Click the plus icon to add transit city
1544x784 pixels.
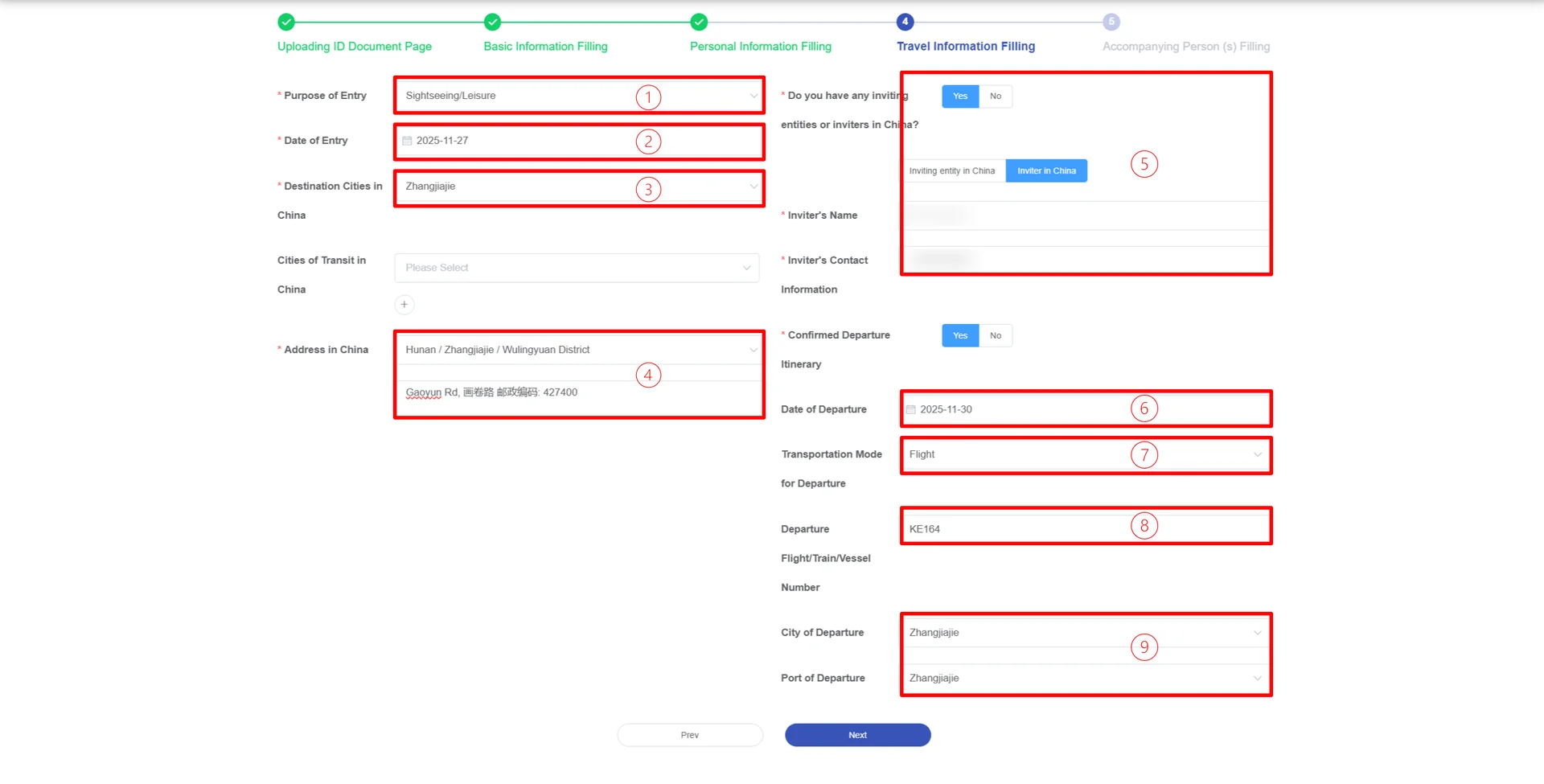tap(404, 305)
